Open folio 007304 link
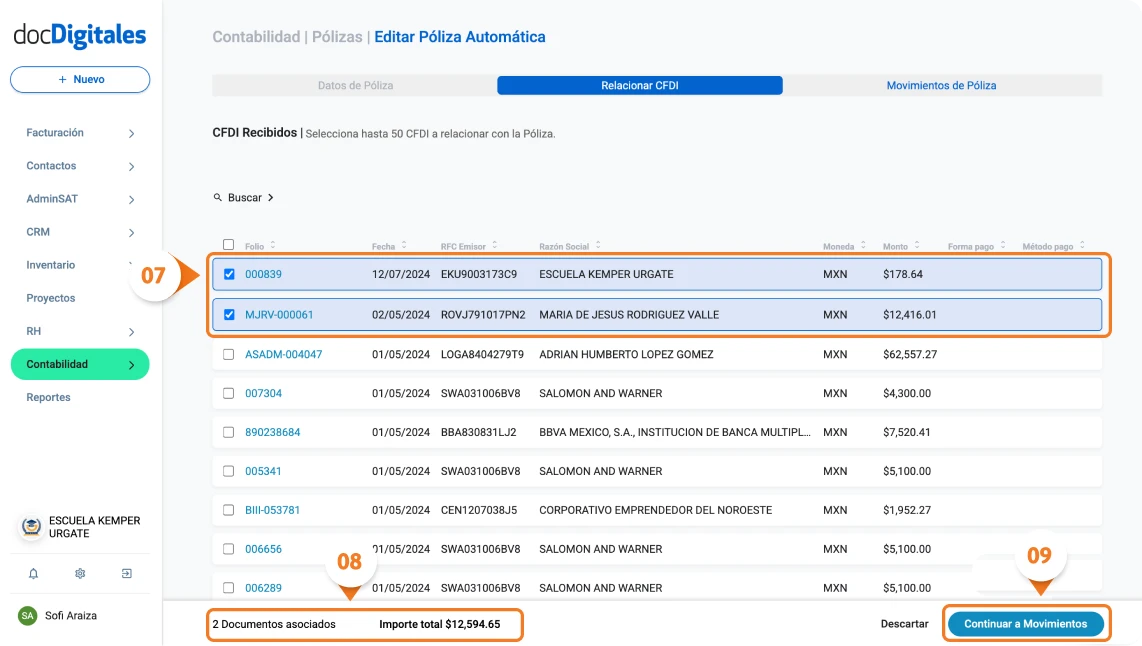This screenshot has height=646, width=1142. 263,393
